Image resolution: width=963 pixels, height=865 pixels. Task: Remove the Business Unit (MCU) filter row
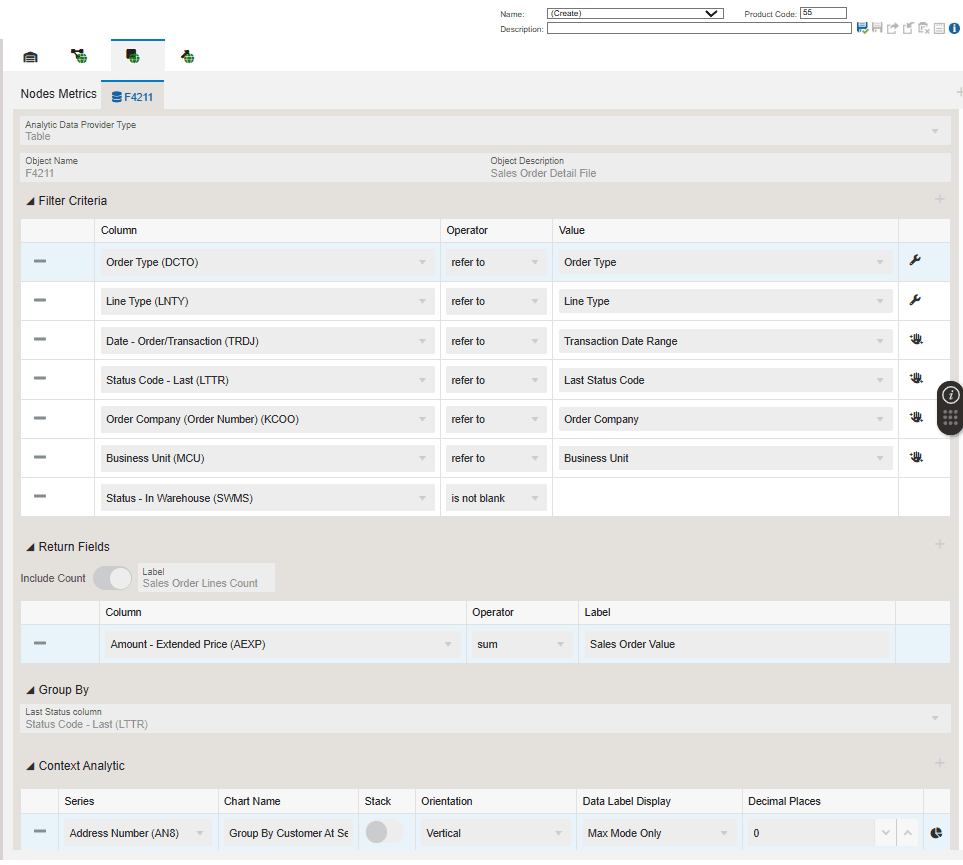40,457
